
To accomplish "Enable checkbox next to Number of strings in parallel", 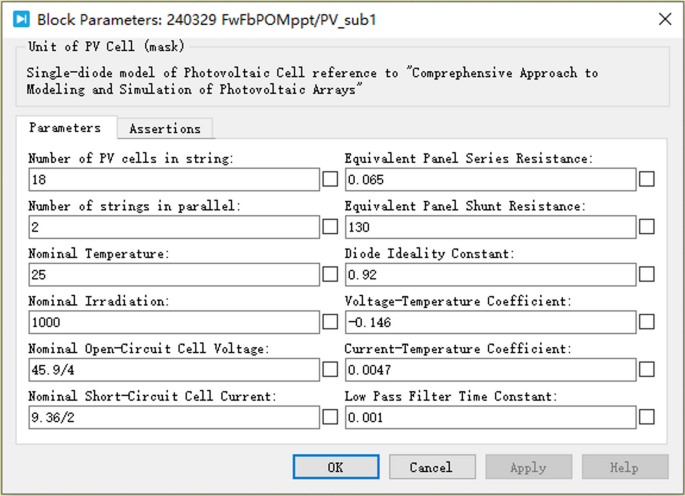I will click(331, 227).
